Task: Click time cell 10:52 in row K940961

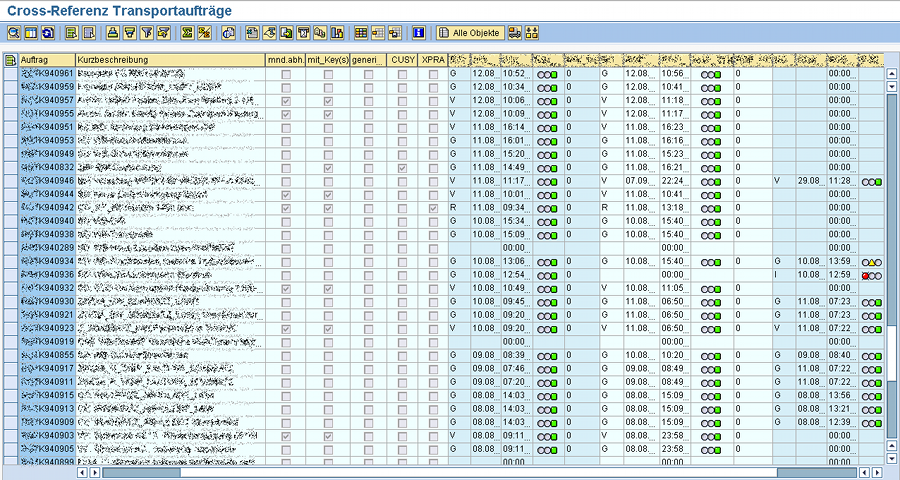Action: 515,73
